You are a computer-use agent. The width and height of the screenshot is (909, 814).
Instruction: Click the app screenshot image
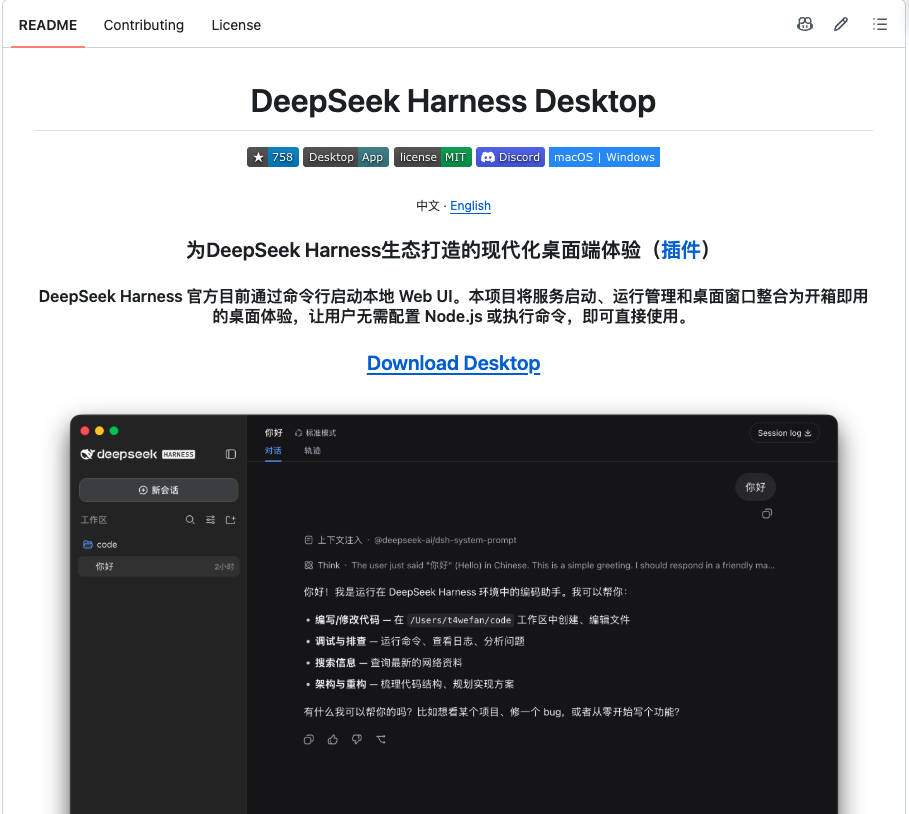(453, 613)
